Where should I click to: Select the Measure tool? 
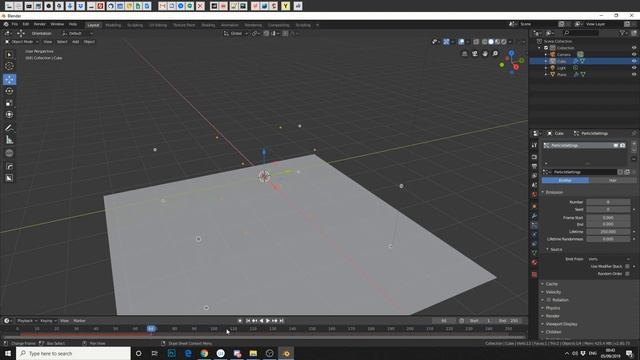[9, 140]
